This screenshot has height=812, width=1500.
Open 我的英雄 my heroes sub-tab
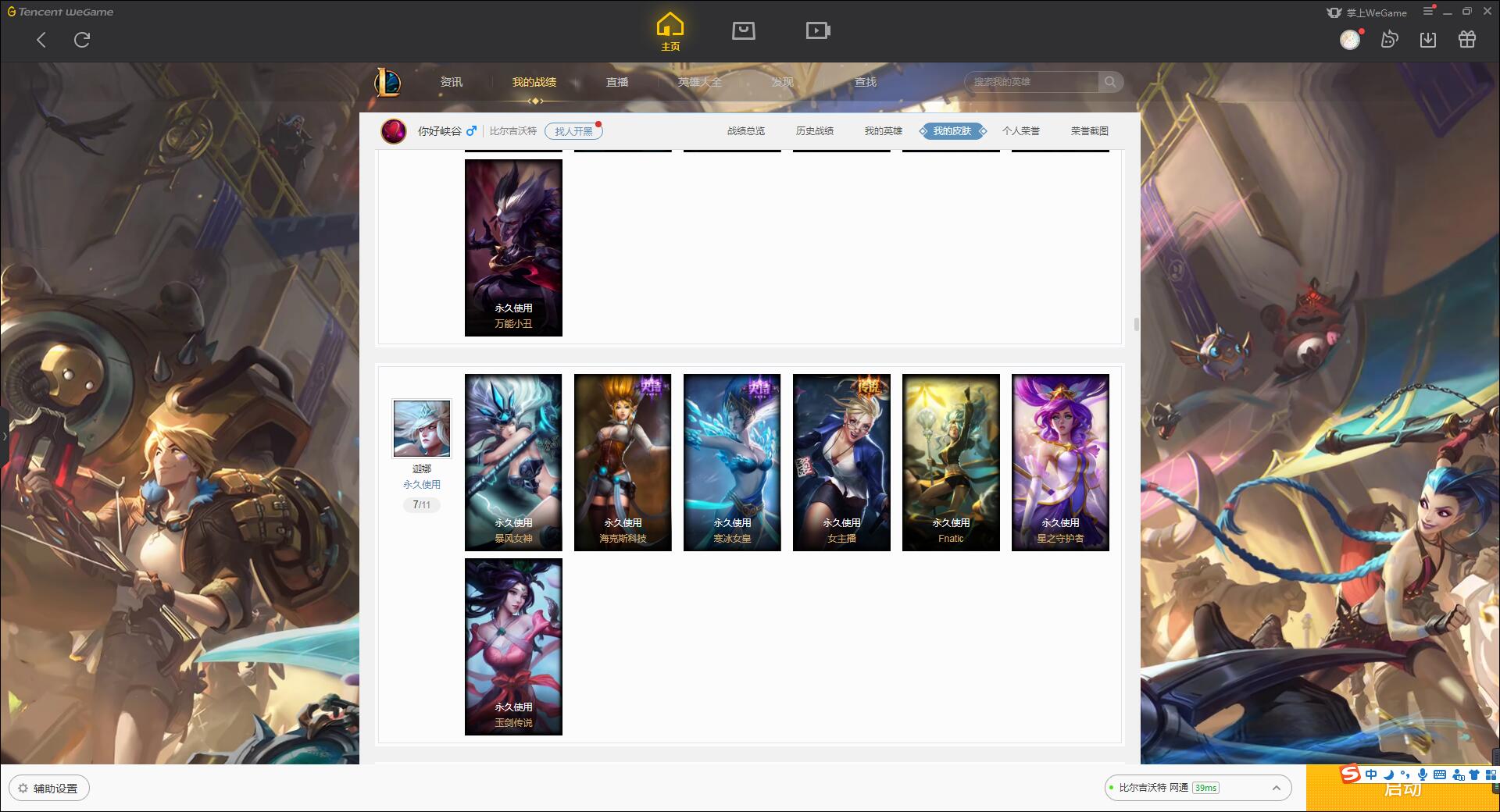tap(884, 131)
